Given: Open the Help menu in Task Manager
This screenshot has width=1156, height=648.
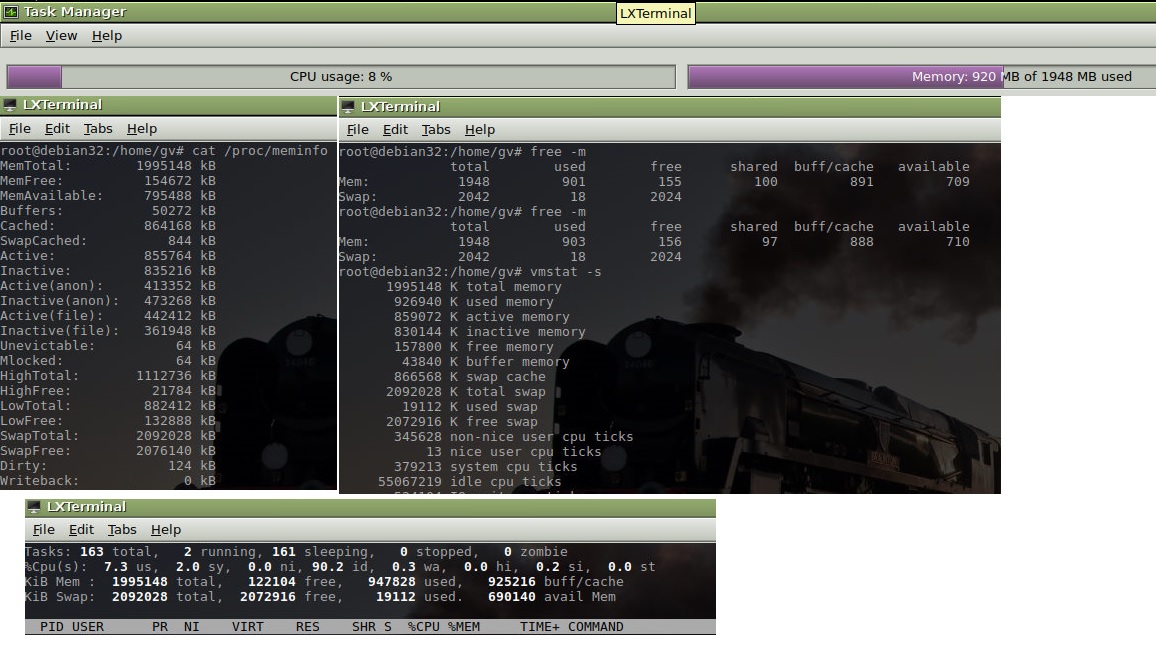Looking at the screenshot, I should (x=106, y=35).
